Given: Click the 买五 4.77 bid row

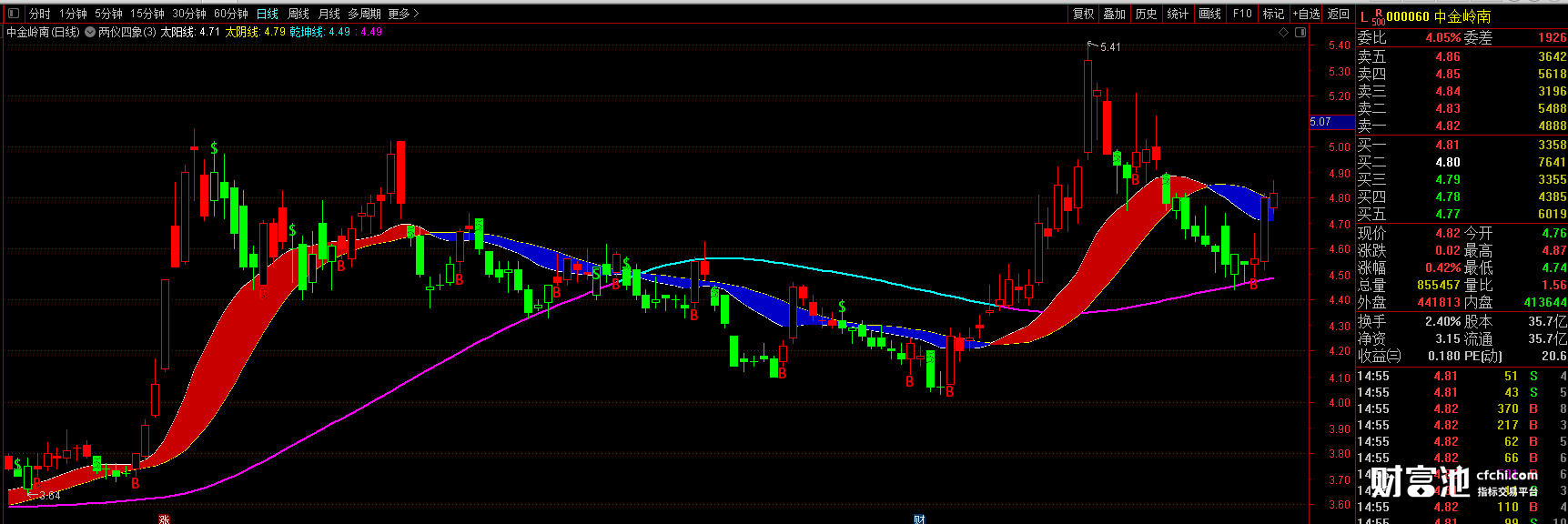Looking at the screenshot, I should [1462, 214].
